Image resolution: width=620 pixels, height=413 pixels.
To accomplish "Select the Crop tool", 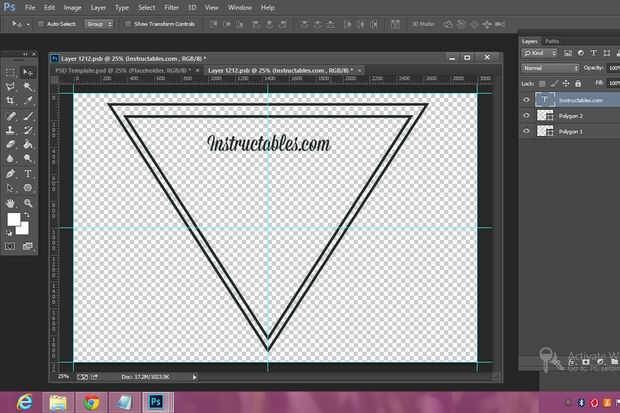I will (x=11, y=100).
